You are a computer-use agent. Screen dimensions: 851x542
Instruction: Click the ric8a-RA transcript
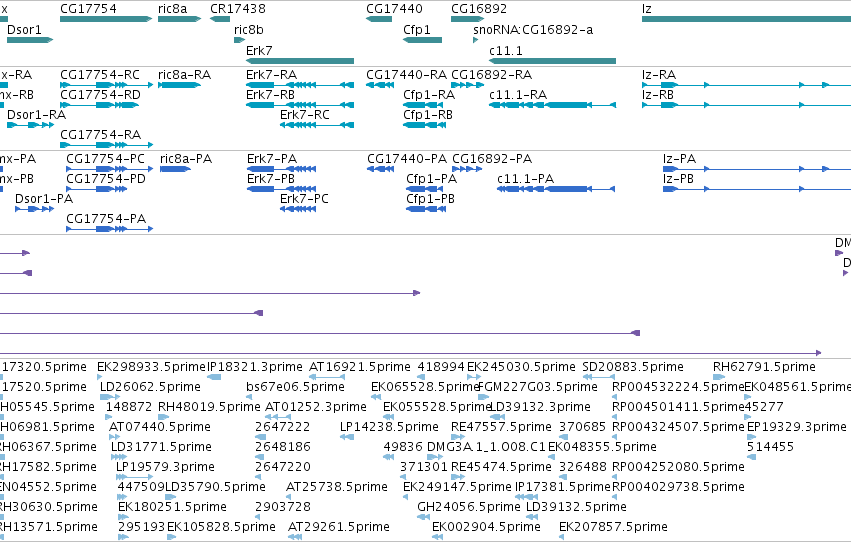pos(179,85)
